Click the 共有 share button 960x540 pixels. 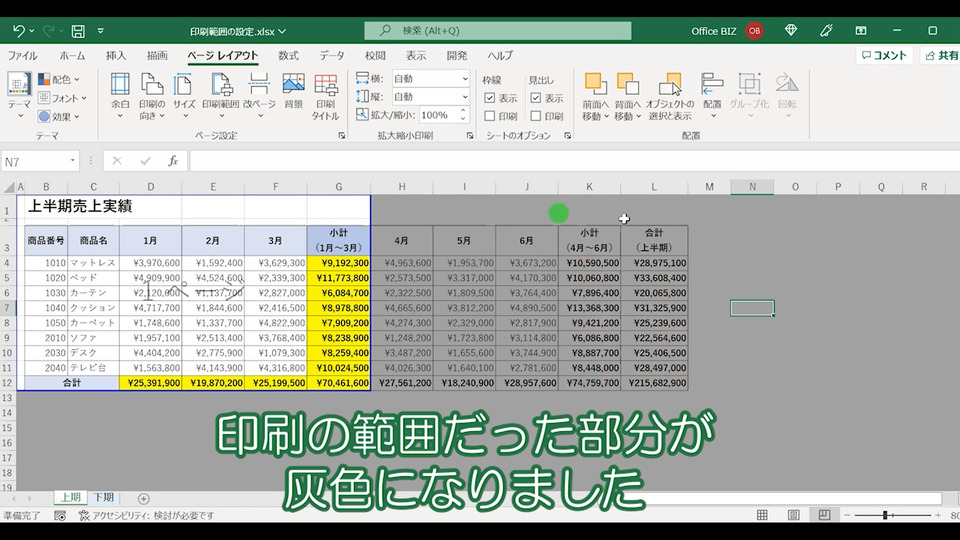[942, 55]
